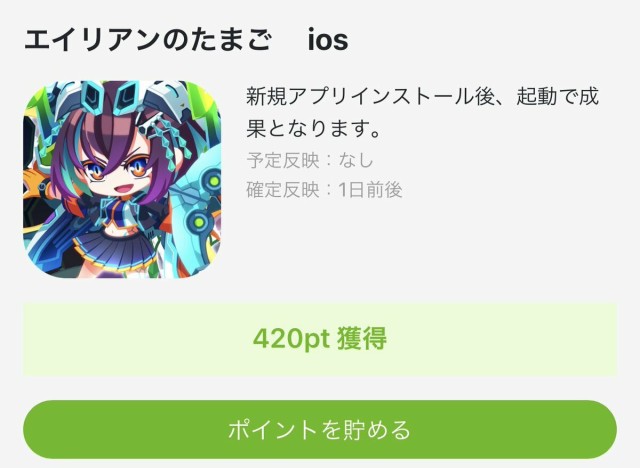This screenshot has height=468, width=640.
Task: Tap the ポイント word on green button
Action: (x=272, y=430)
